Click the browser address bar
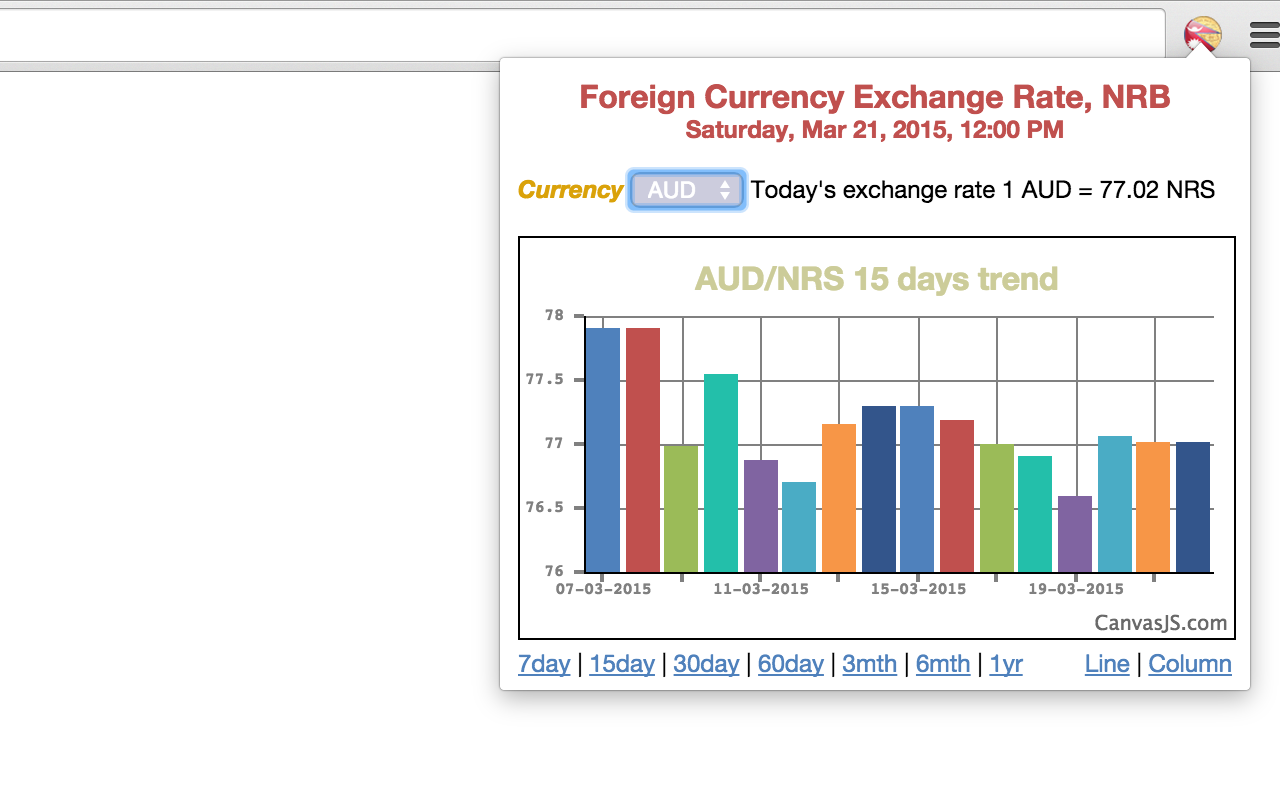The height and width of the screenshot is (800, 1280). [x=580, y=35]
